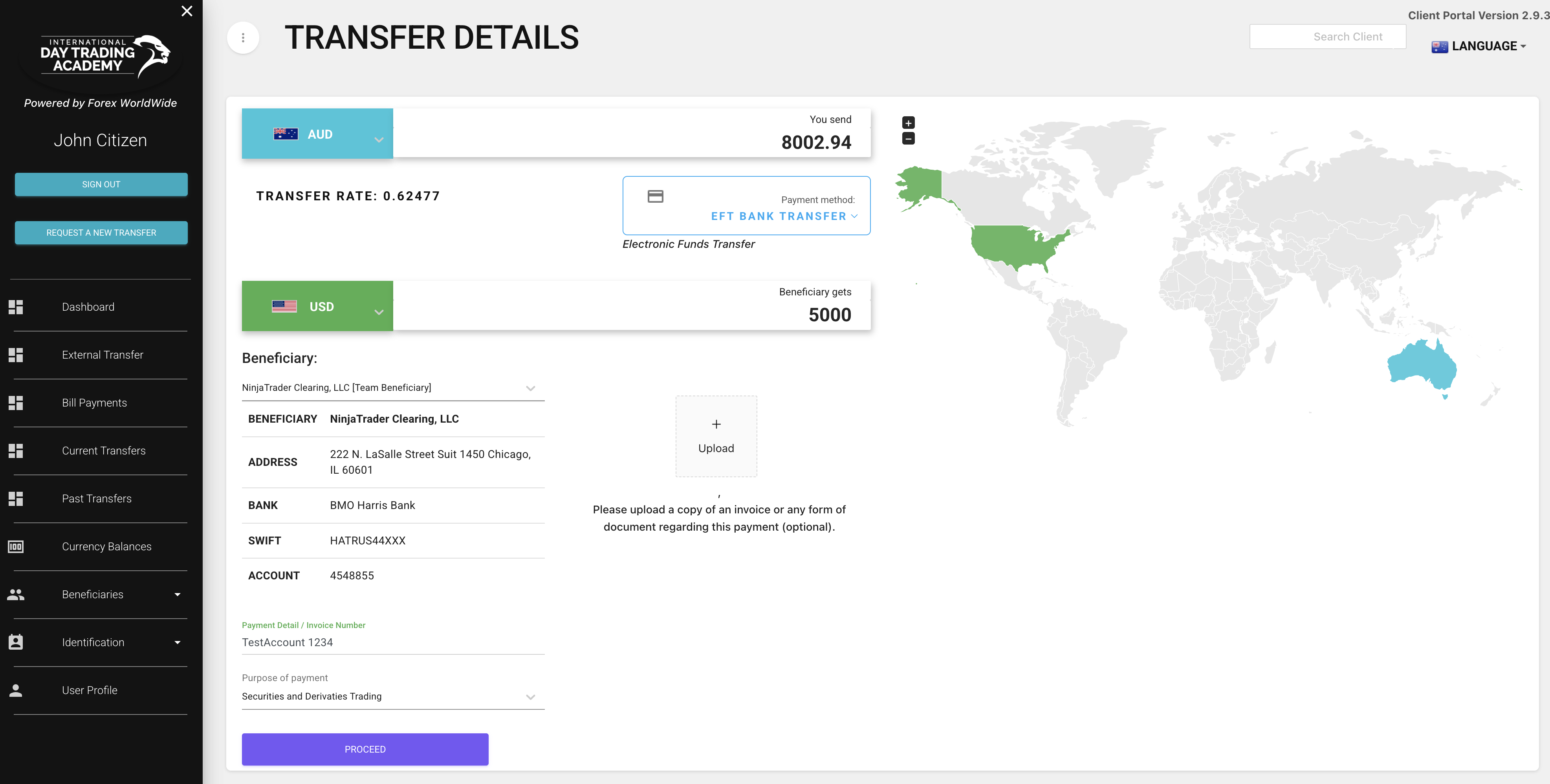Image resolution: width=1550 pixels, height=784 pixels.
Task: Click Request a New Transfer button
Action: pyautogui.click(x=101, y=233)
